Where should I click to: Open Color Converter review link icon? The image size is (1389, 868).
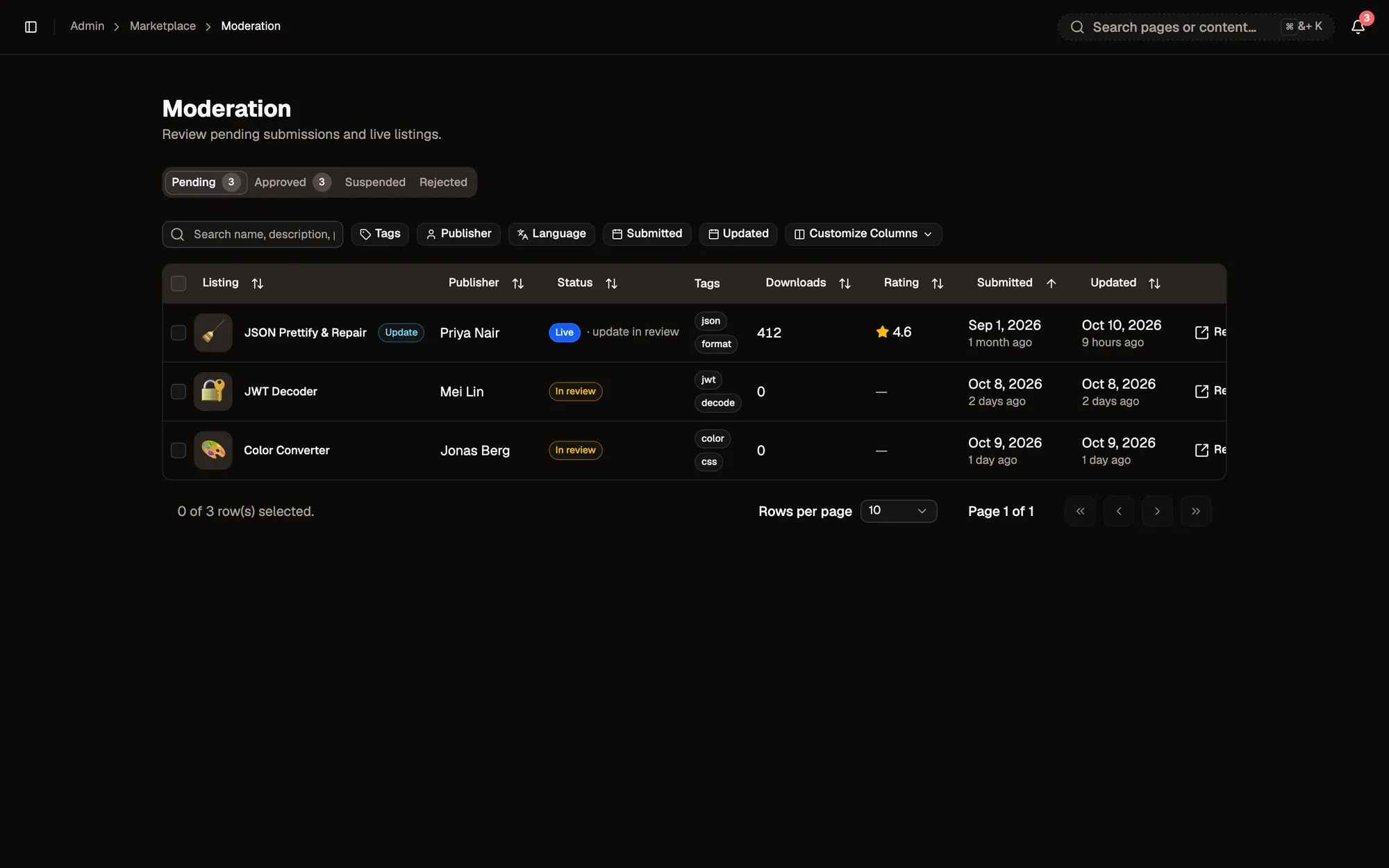pyautogui.click(x=1201, y=450)
